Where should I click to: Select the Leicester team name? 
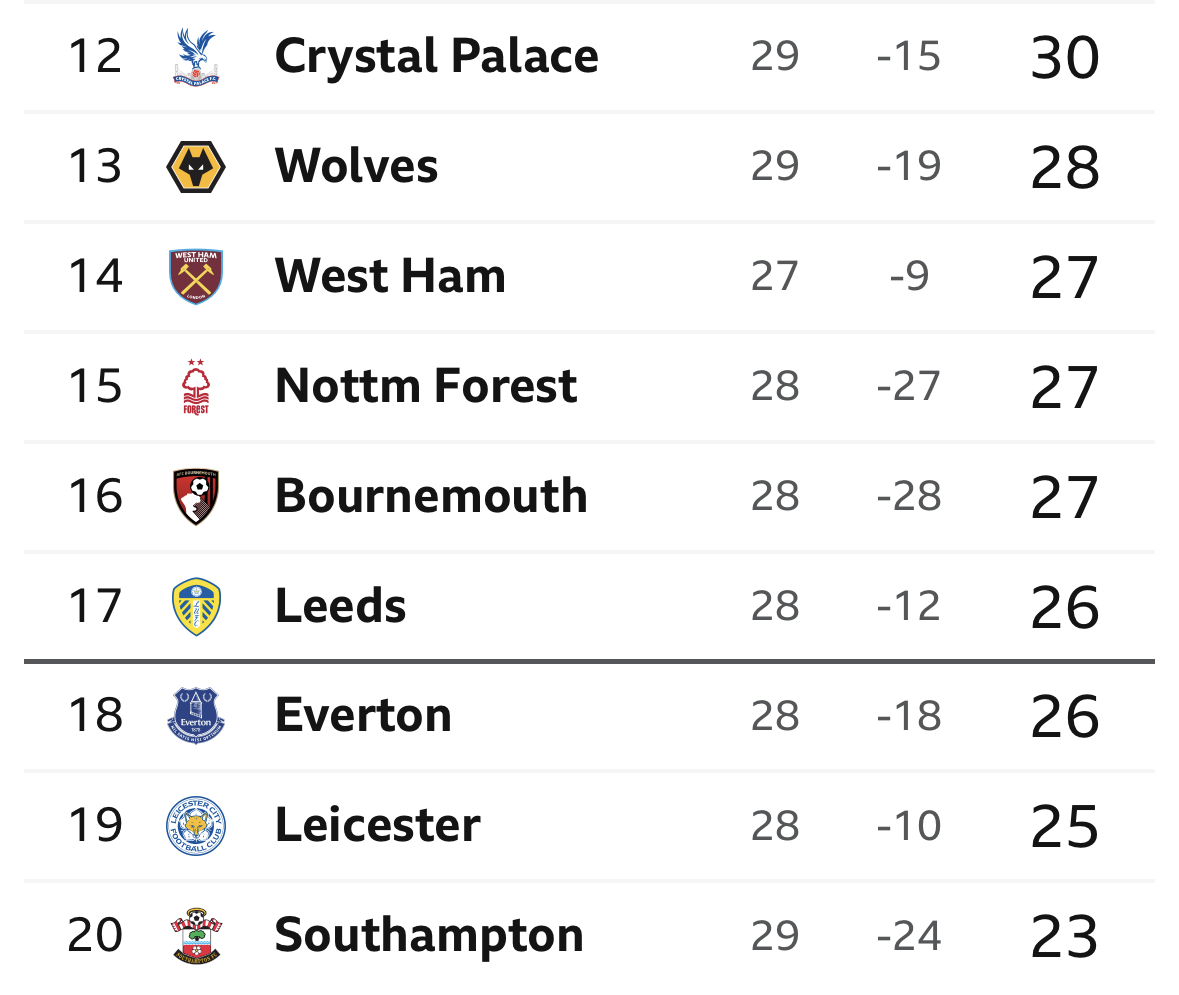pos(377,826)
